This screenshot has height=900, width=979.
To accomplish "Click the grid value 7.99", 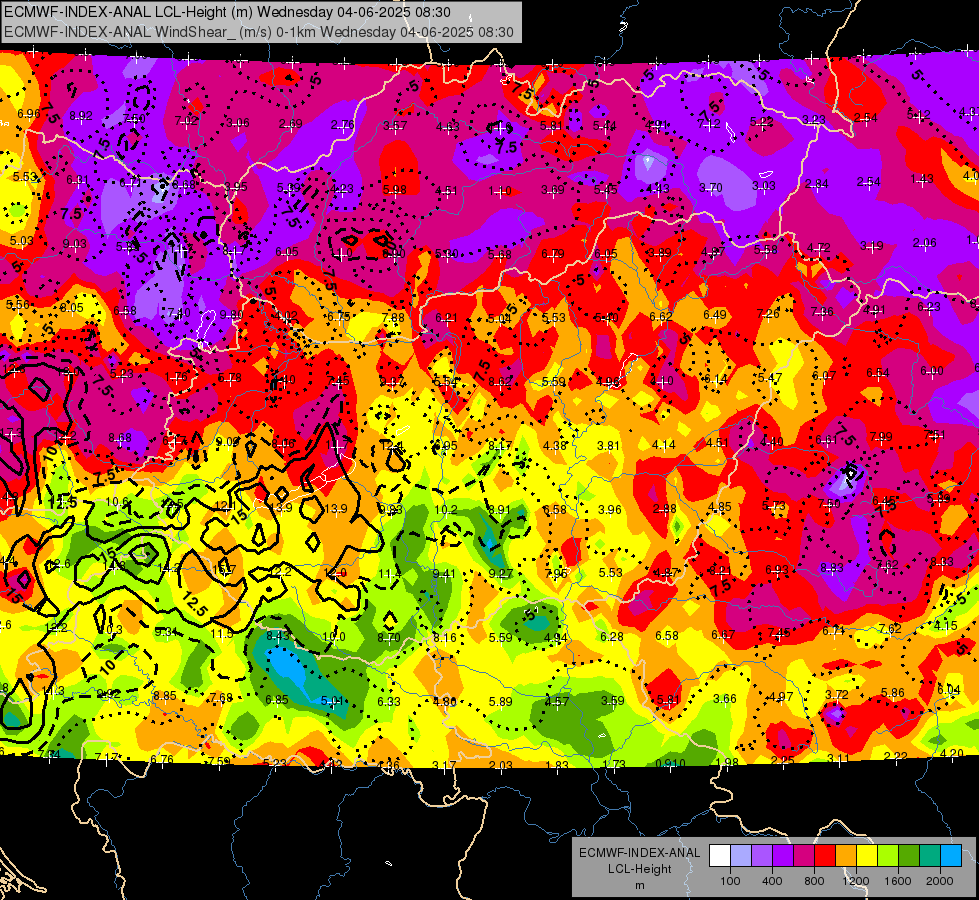I will [881, 437].
